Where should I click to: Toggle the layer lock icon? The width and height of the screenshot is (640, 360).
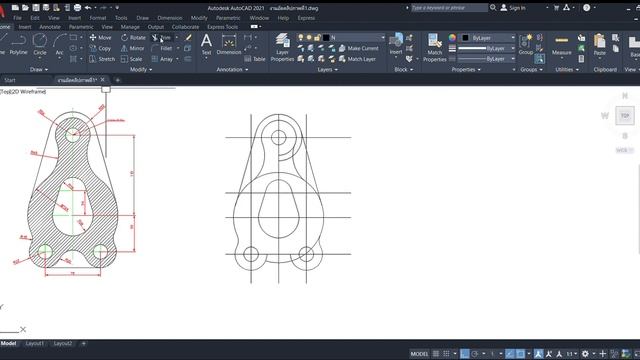point(317,38)
